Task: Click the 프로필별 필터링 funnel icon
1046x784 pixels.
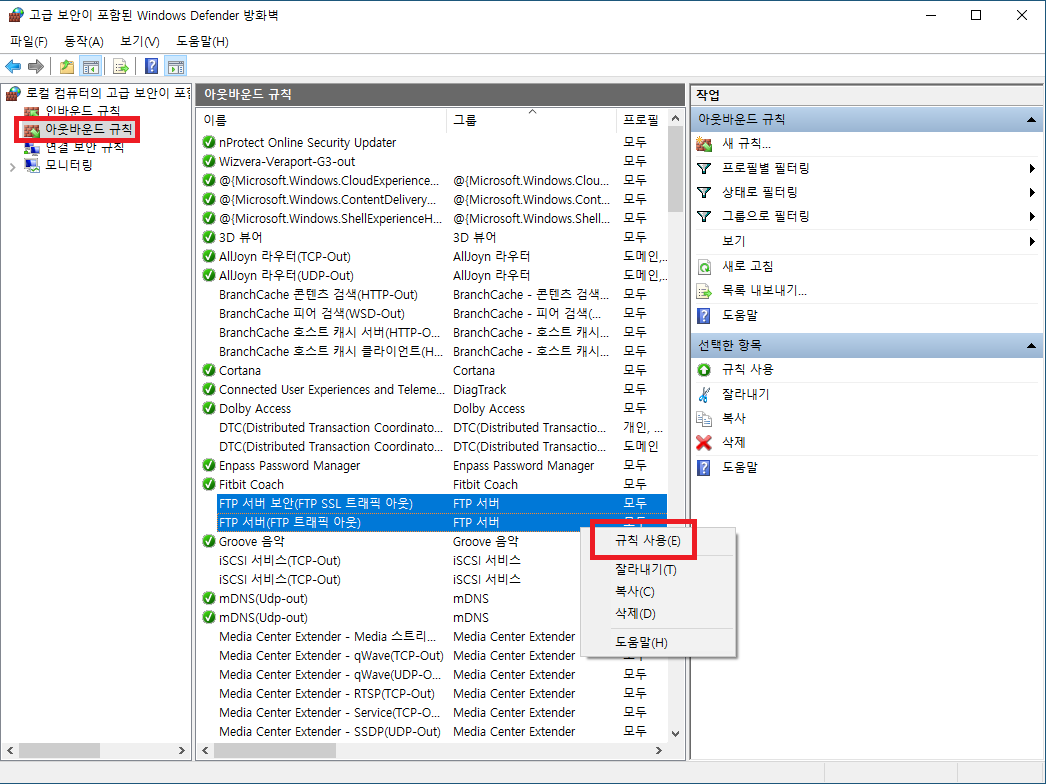Action: coord(704,168)
